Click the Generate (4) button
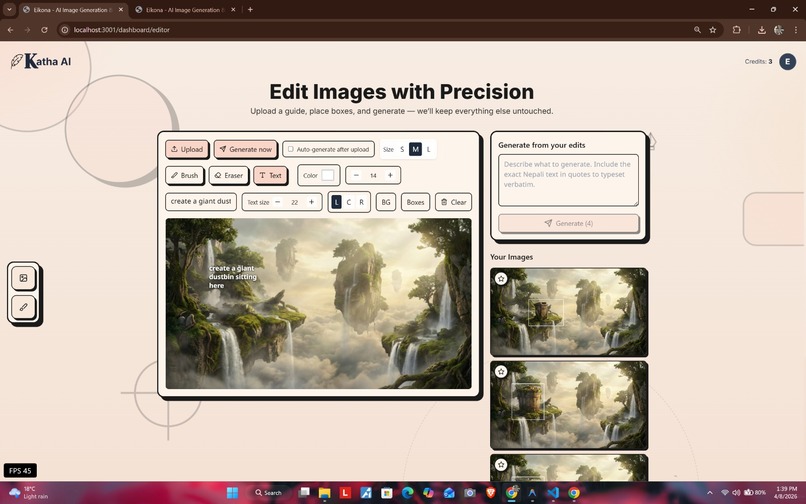Screen dimensions: 806x504 pyautogui.click(x=569, y=223)
